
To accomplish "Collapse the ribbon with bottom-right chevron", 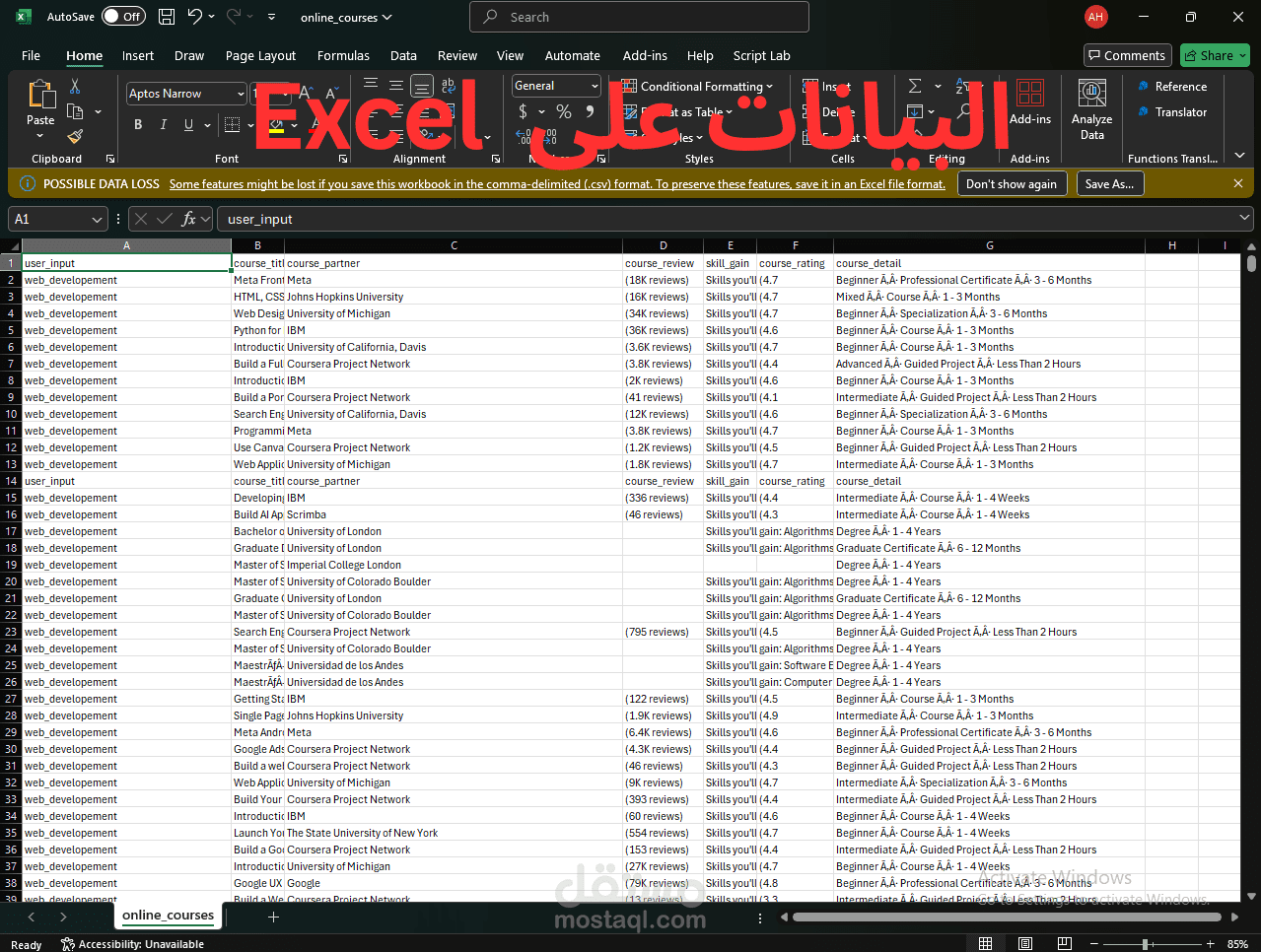I will click(1239, 156).
